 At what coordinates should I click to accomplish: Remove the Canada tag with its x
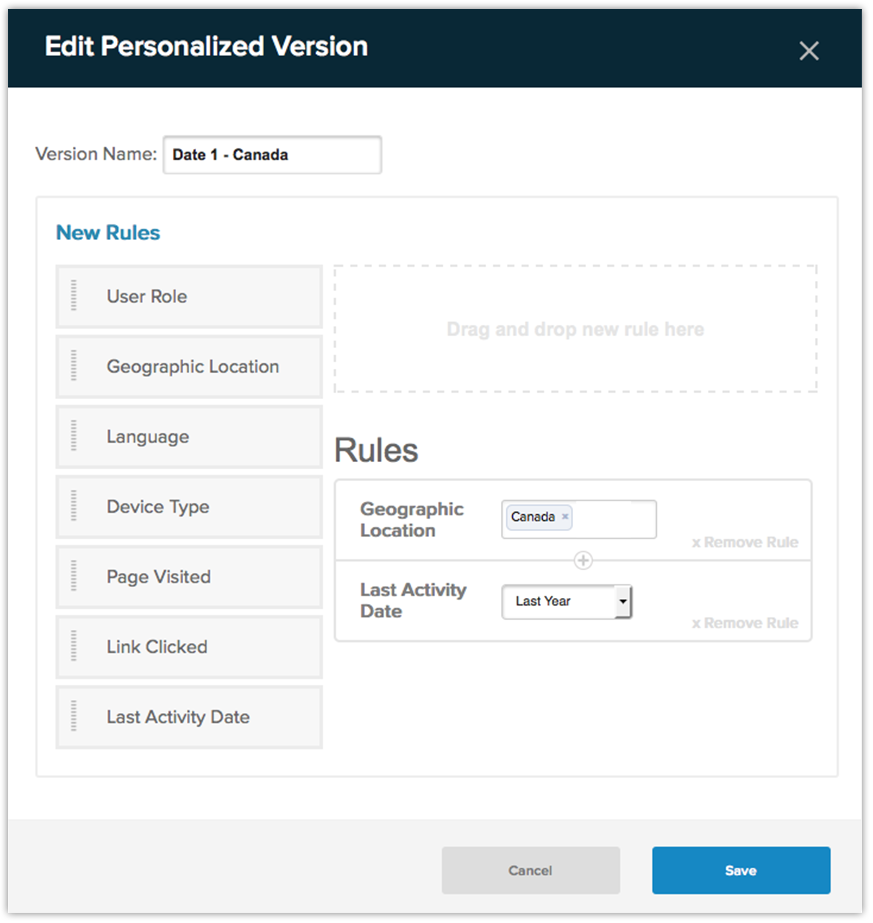point(565,517)
